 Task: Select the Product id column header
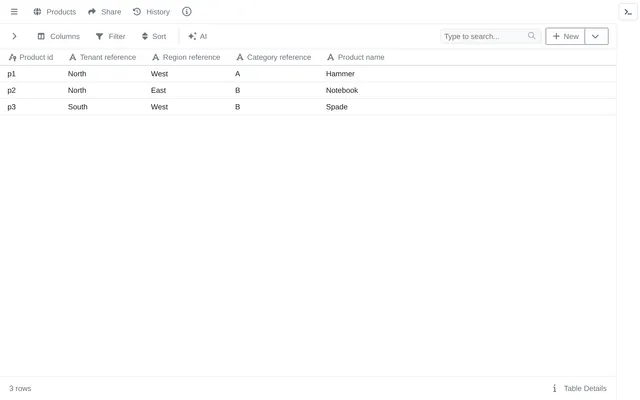click(x=31, y=57)
